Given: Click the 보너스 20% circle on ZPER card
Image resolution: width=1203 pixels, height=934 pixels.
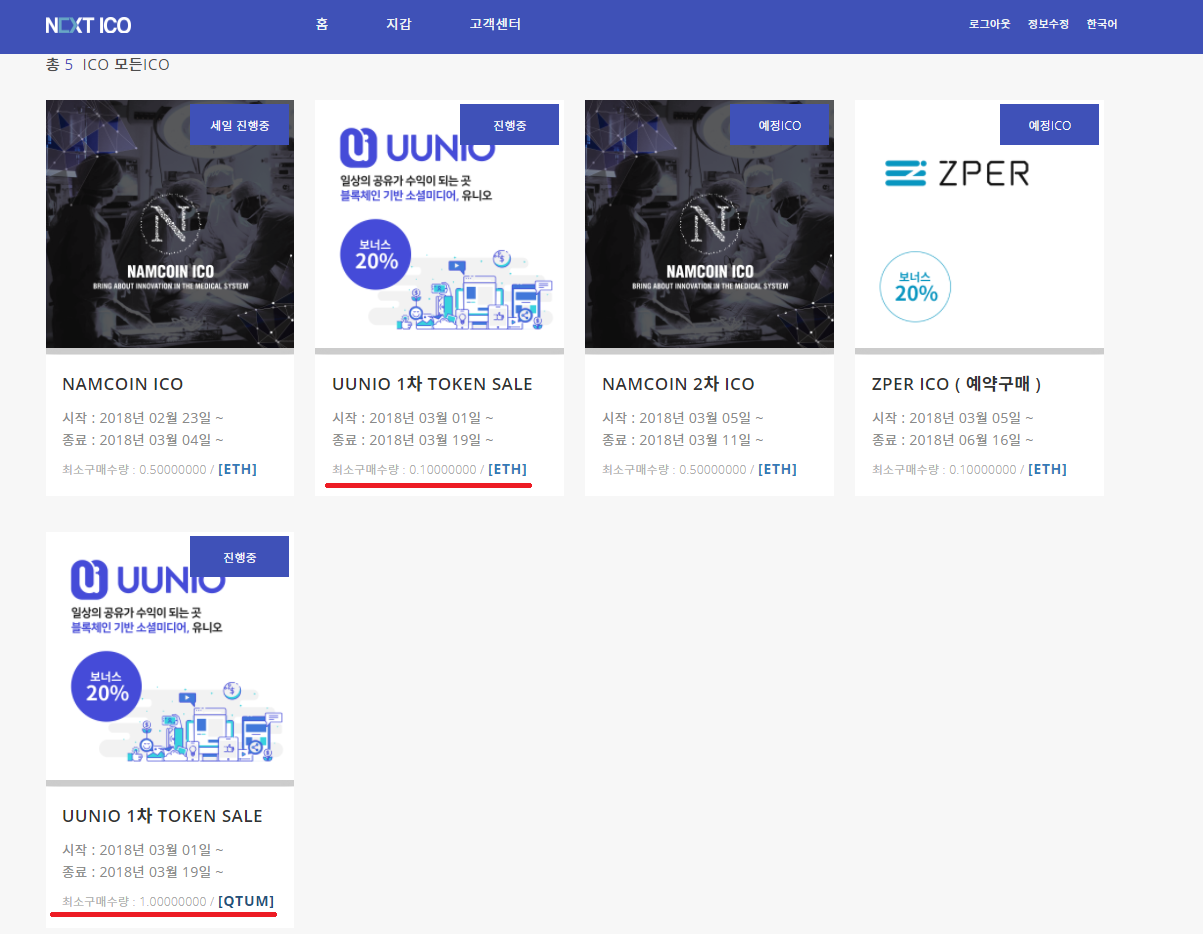Looking at the screenshot, I should [915, 287].
